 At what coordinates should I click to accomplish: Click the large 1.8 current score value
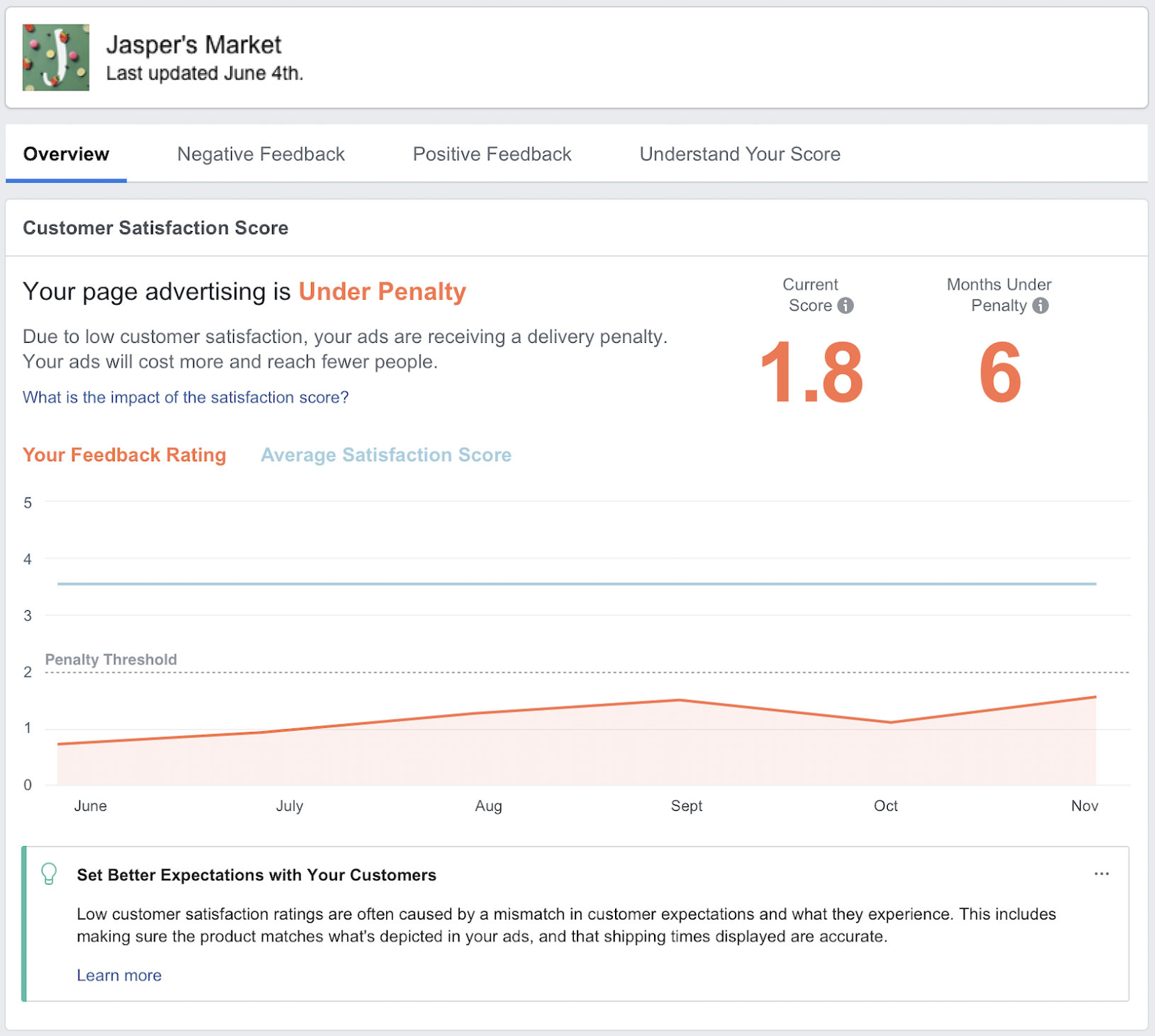[811, 373]
